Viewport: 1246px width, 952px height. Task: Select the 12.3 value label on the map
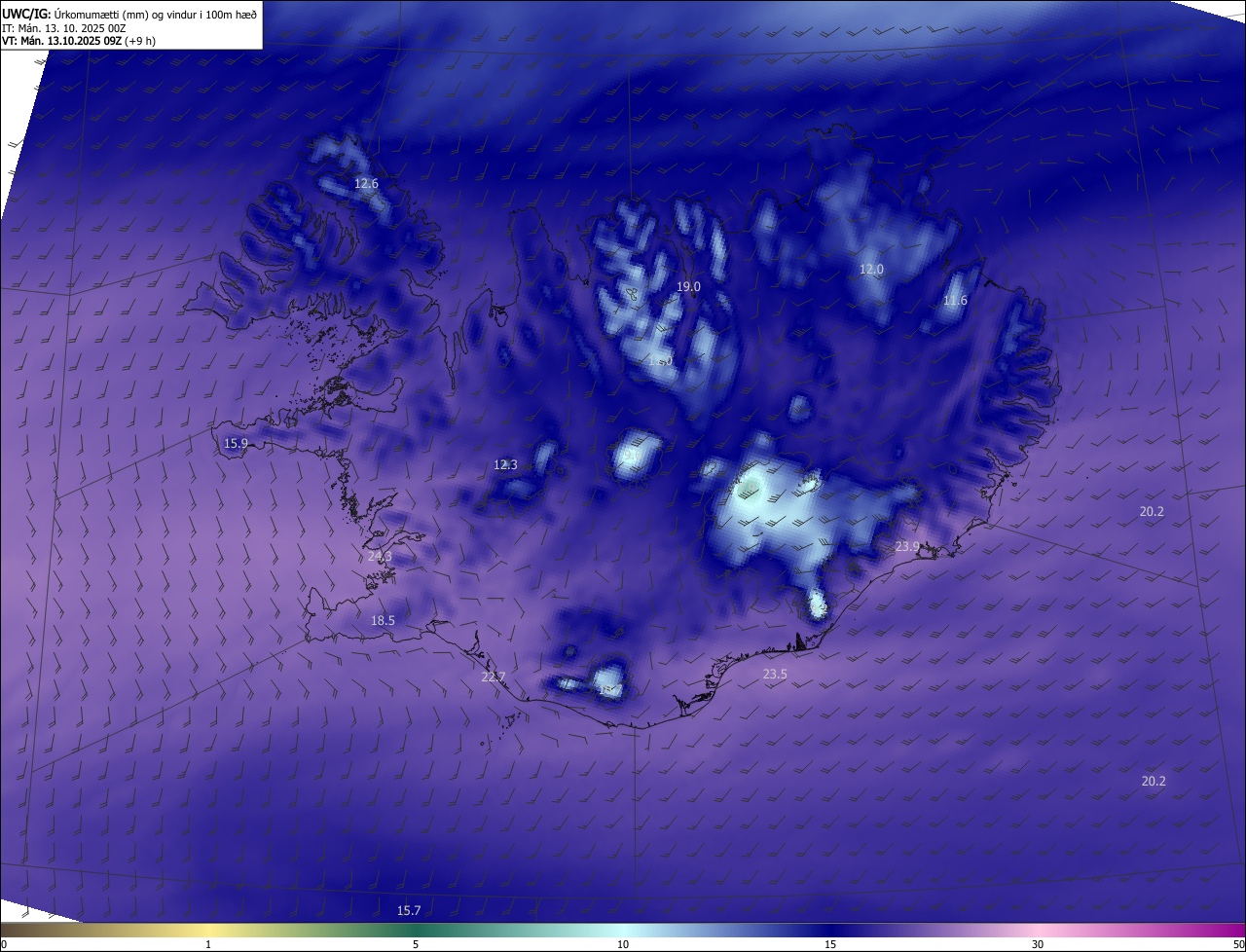[505, 465]
